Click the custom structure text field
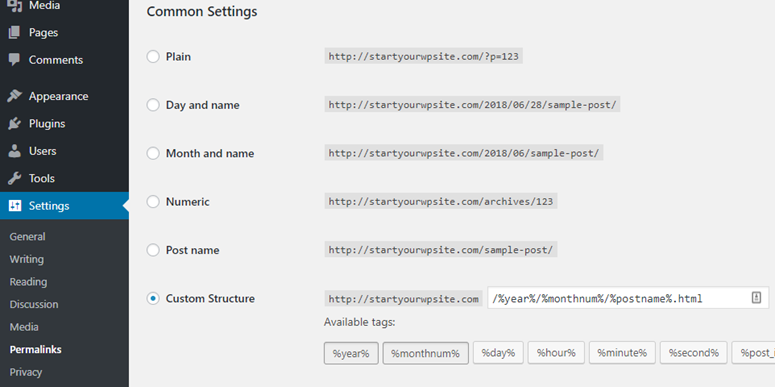Image resolution: width=775 pixels, height=387 pixels. [x=628, y=298]
